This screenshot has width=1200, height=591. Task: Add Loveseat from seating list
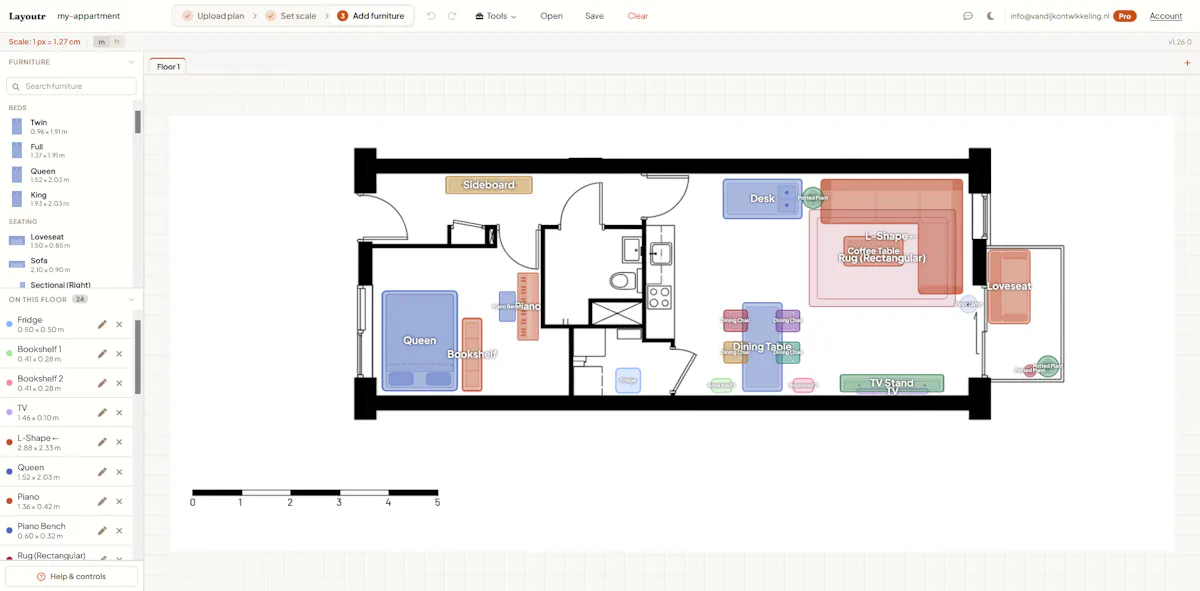point(66,241)
